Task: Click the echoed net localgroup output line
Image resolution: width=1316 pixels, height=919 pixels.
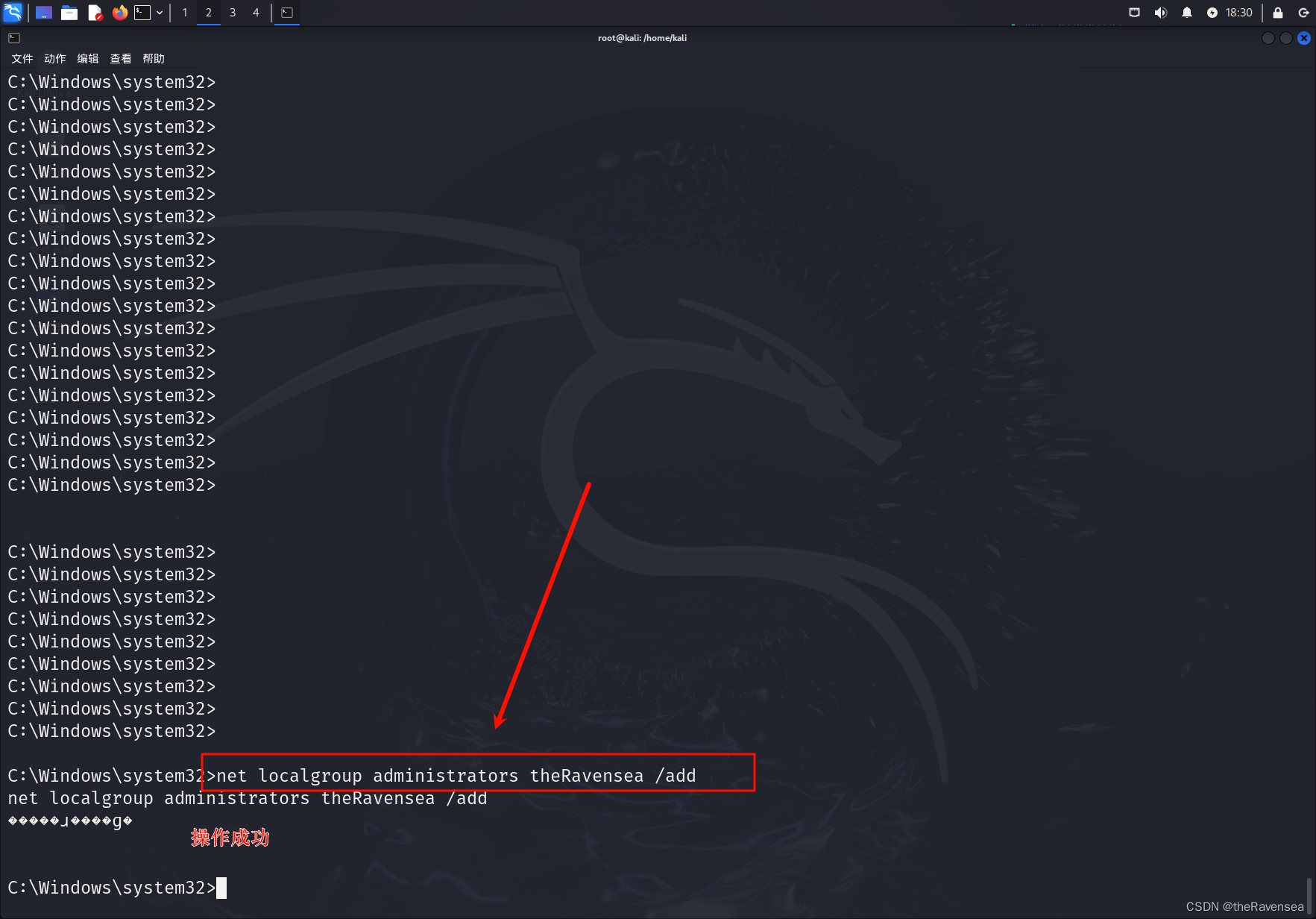Action: point(248,798)
